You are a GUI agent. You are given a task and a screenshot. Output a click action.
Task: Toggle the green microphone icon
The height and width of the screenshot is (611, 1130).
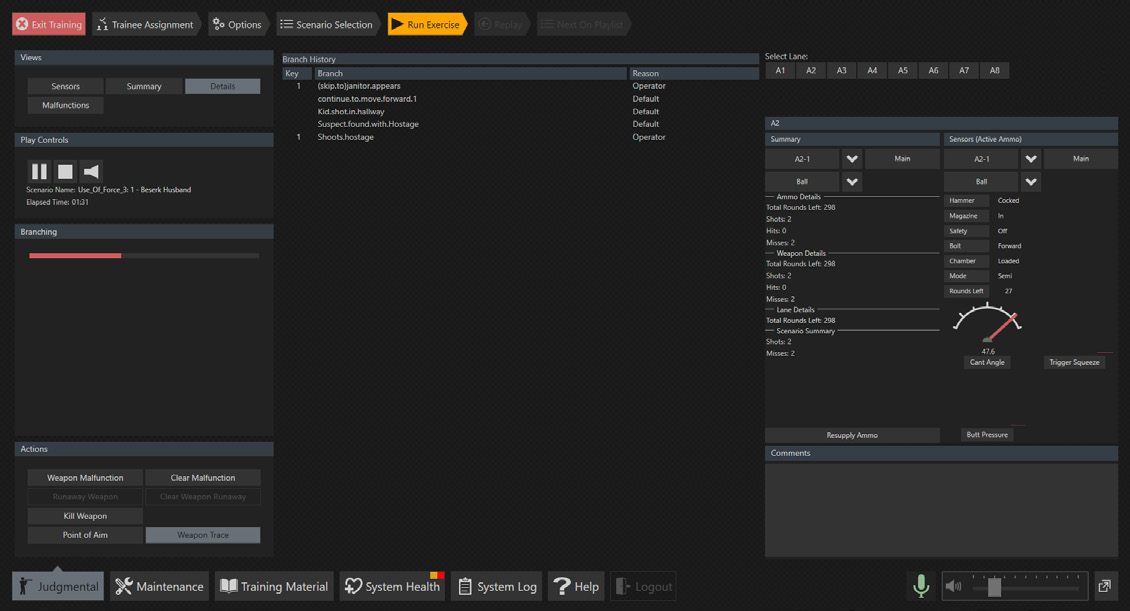pyautogui.click(x=921, y=586)
